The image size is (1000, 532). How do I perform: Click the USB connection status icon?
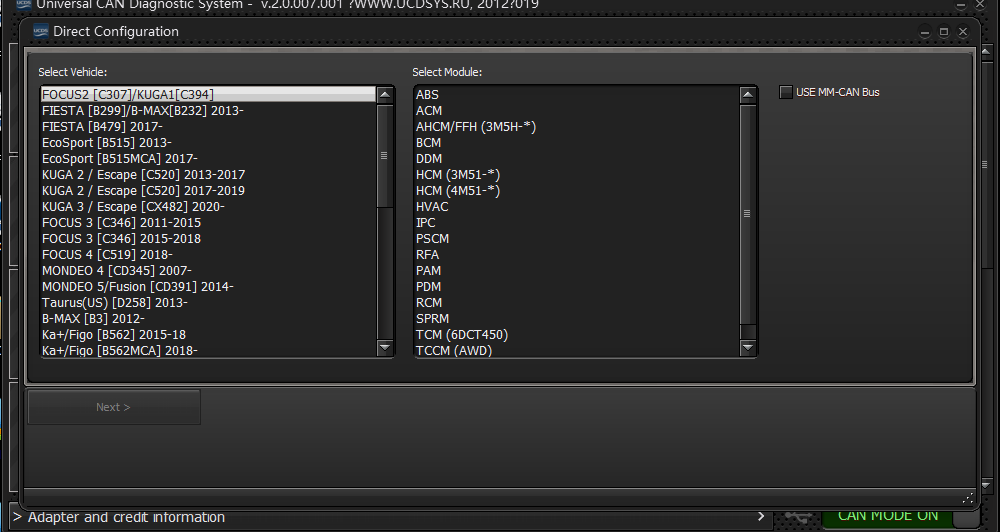798,516
